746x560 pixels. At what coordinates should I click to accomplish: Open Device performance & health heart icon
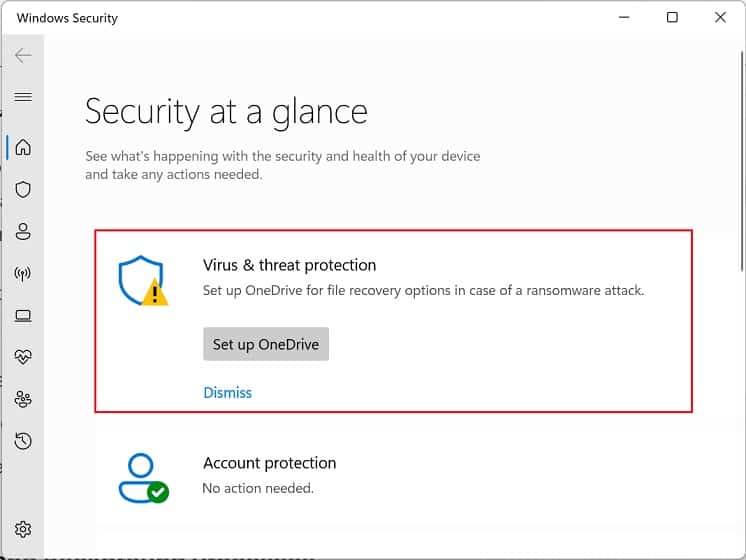coord(23,357)
